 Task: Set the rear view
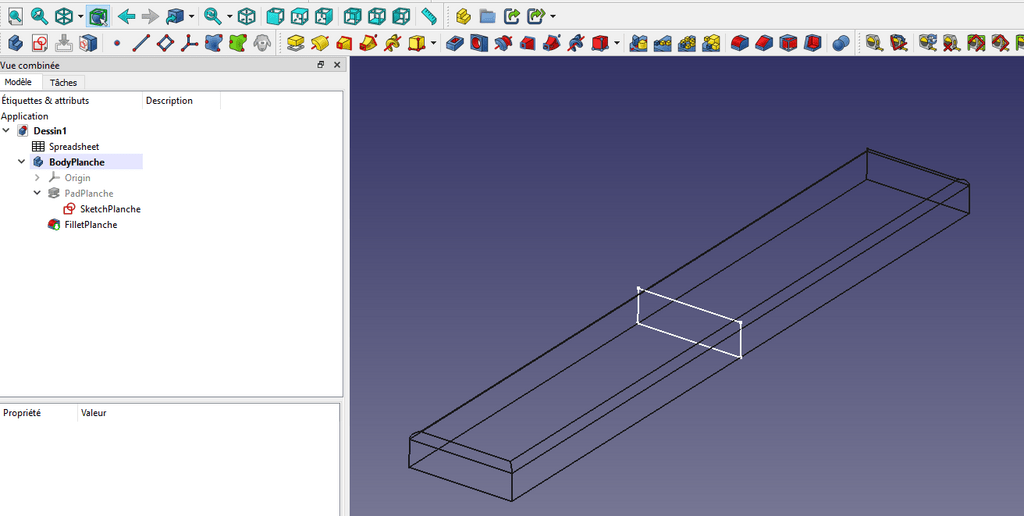pyautogui.click(x=353, y=16)
